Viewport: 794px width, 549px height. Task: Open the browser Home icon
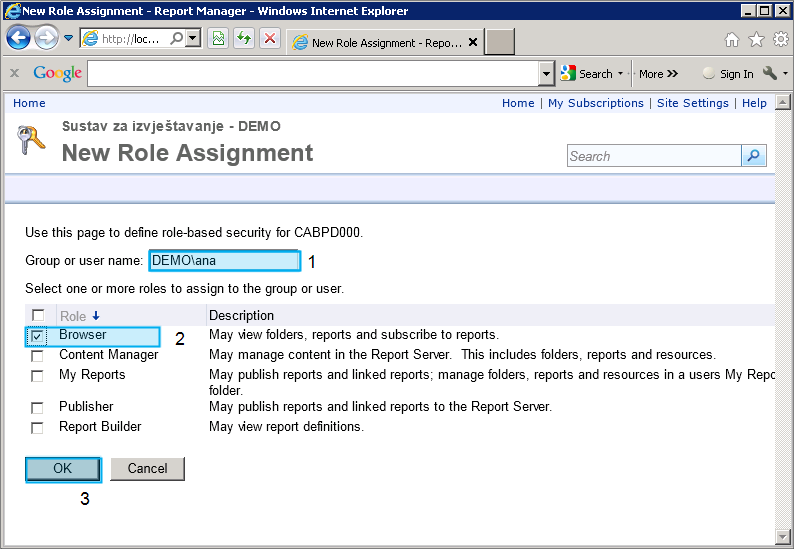732,39
